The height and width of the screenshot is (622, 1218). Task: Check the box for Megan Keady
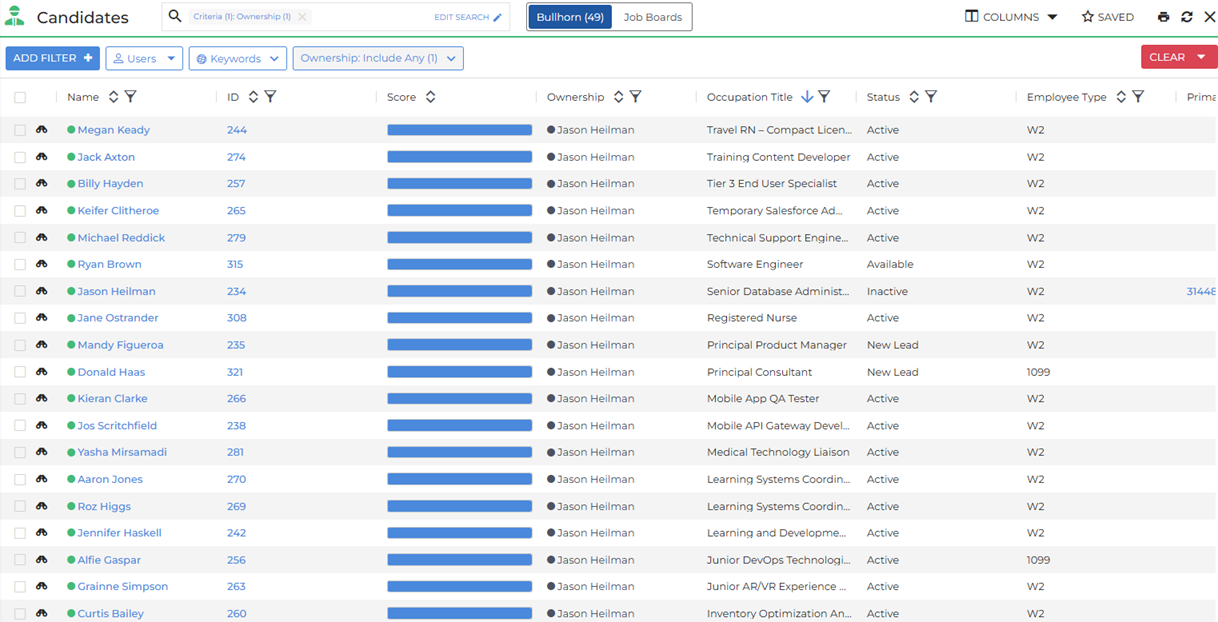click(20, 130)
